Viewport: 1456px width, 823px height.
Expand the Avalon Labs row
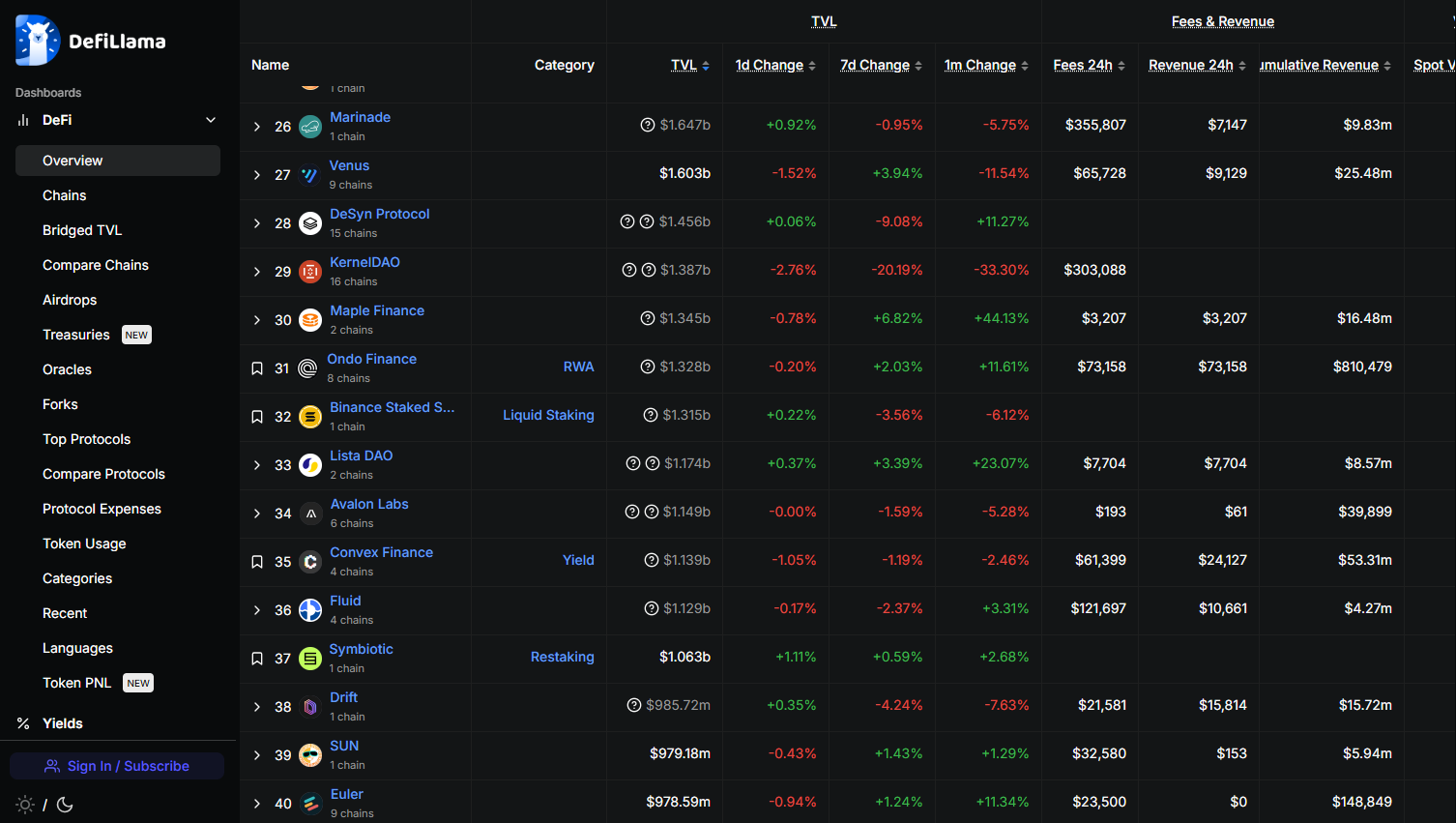[x=257, y=514]
